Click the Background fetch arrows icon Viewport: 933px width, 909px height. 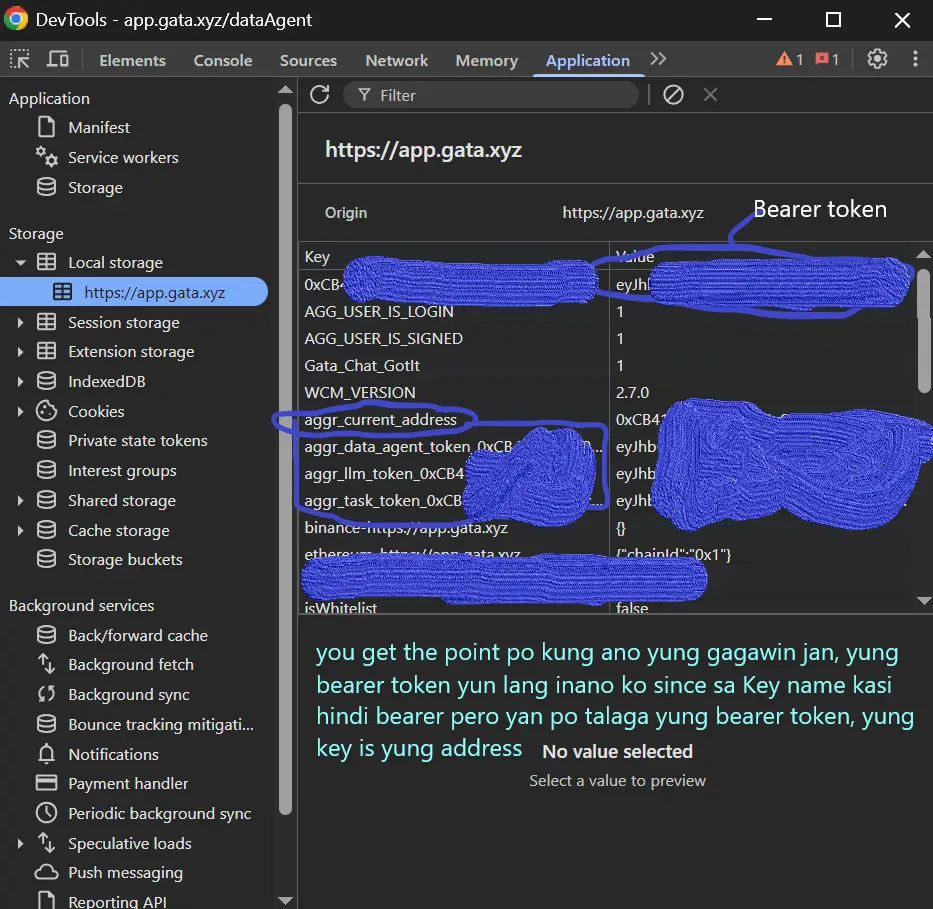(46, 664)
